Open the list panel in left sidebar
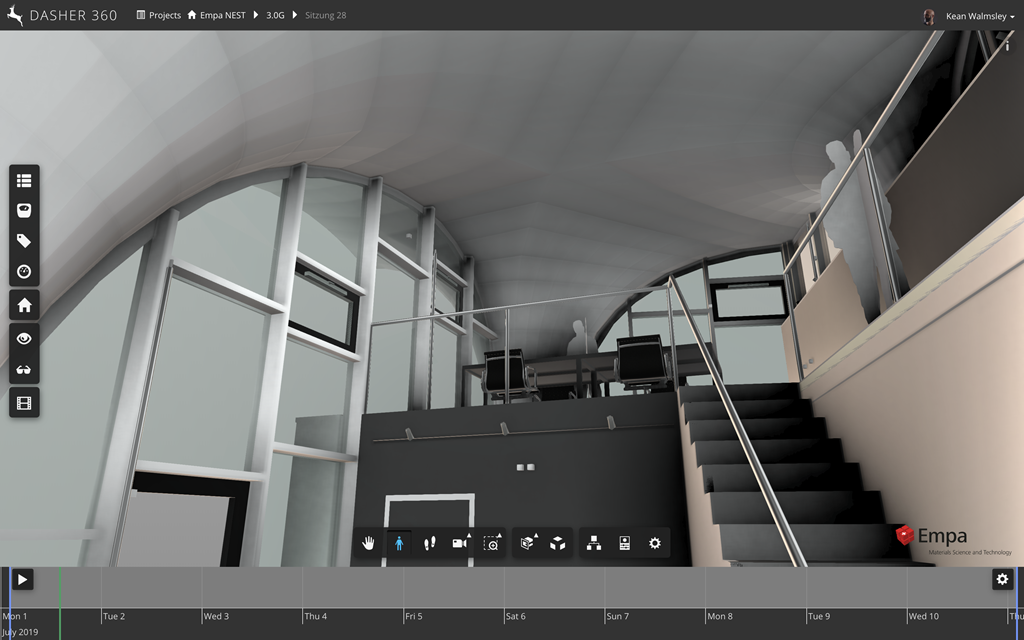 click(24, 181)
